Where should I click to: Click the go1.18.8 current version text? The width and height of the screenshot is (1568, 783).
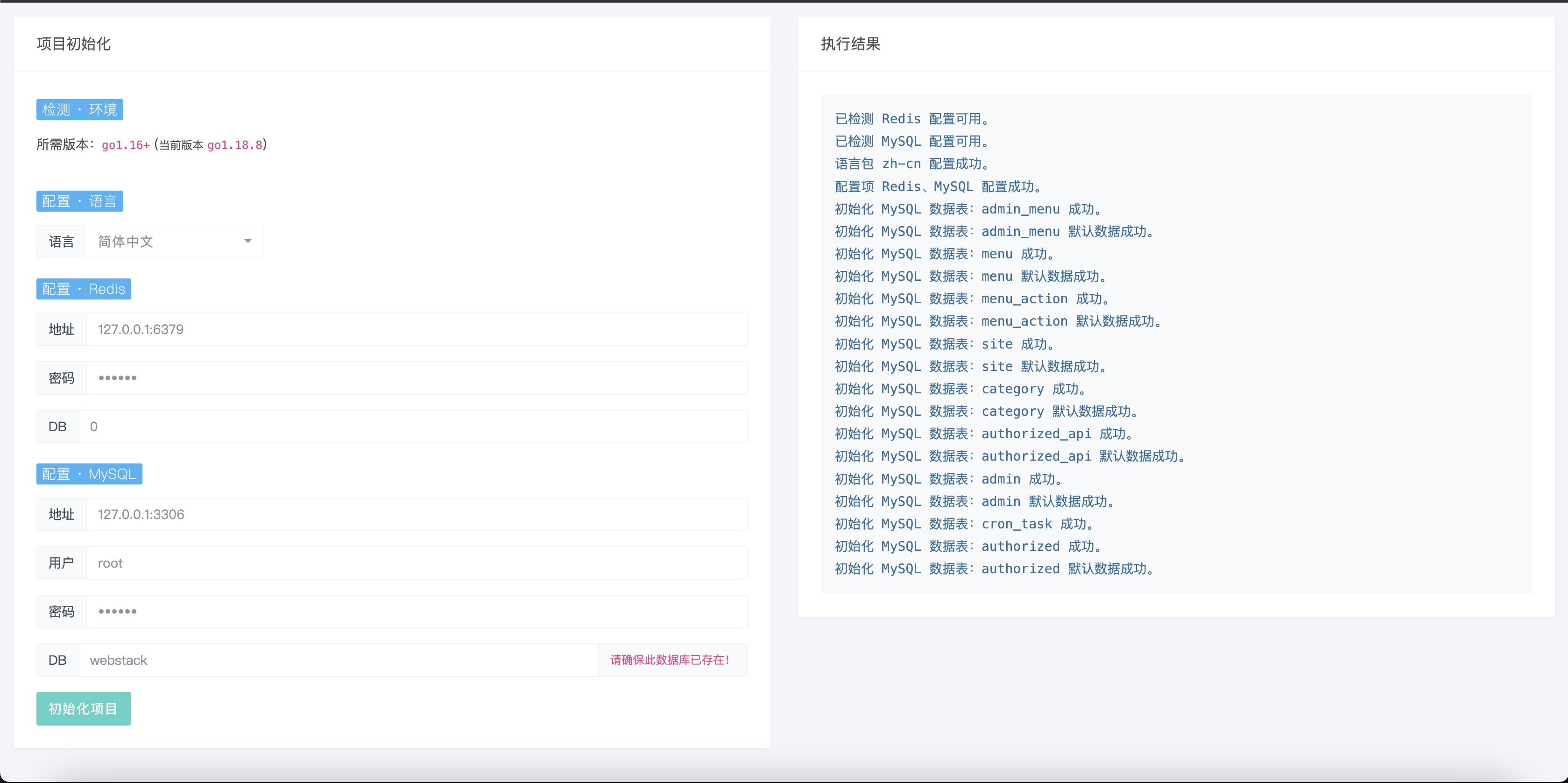[x=234, y=145]
